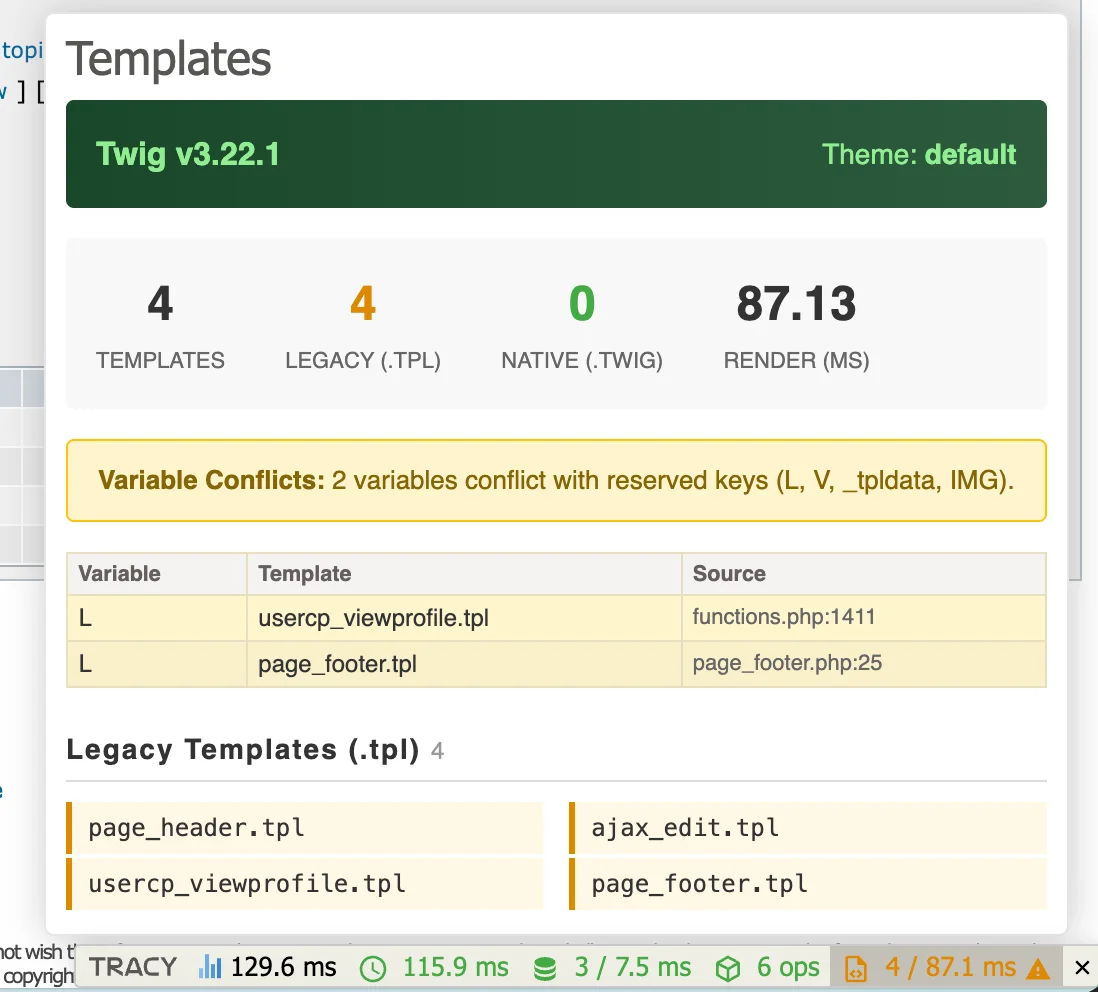
Task: Click the Templates panel heading
Action: 168,58
